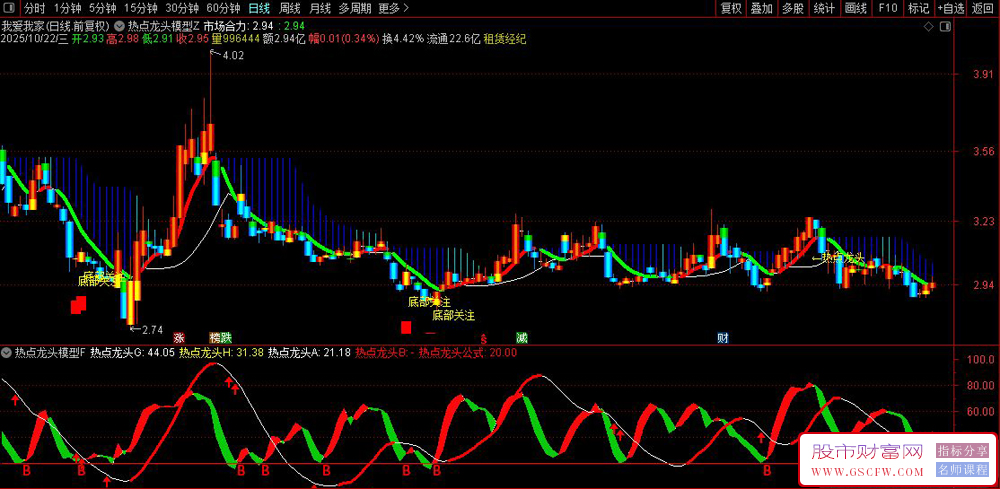
Task: Select the 15分钟 period
Action: [140, 8]
